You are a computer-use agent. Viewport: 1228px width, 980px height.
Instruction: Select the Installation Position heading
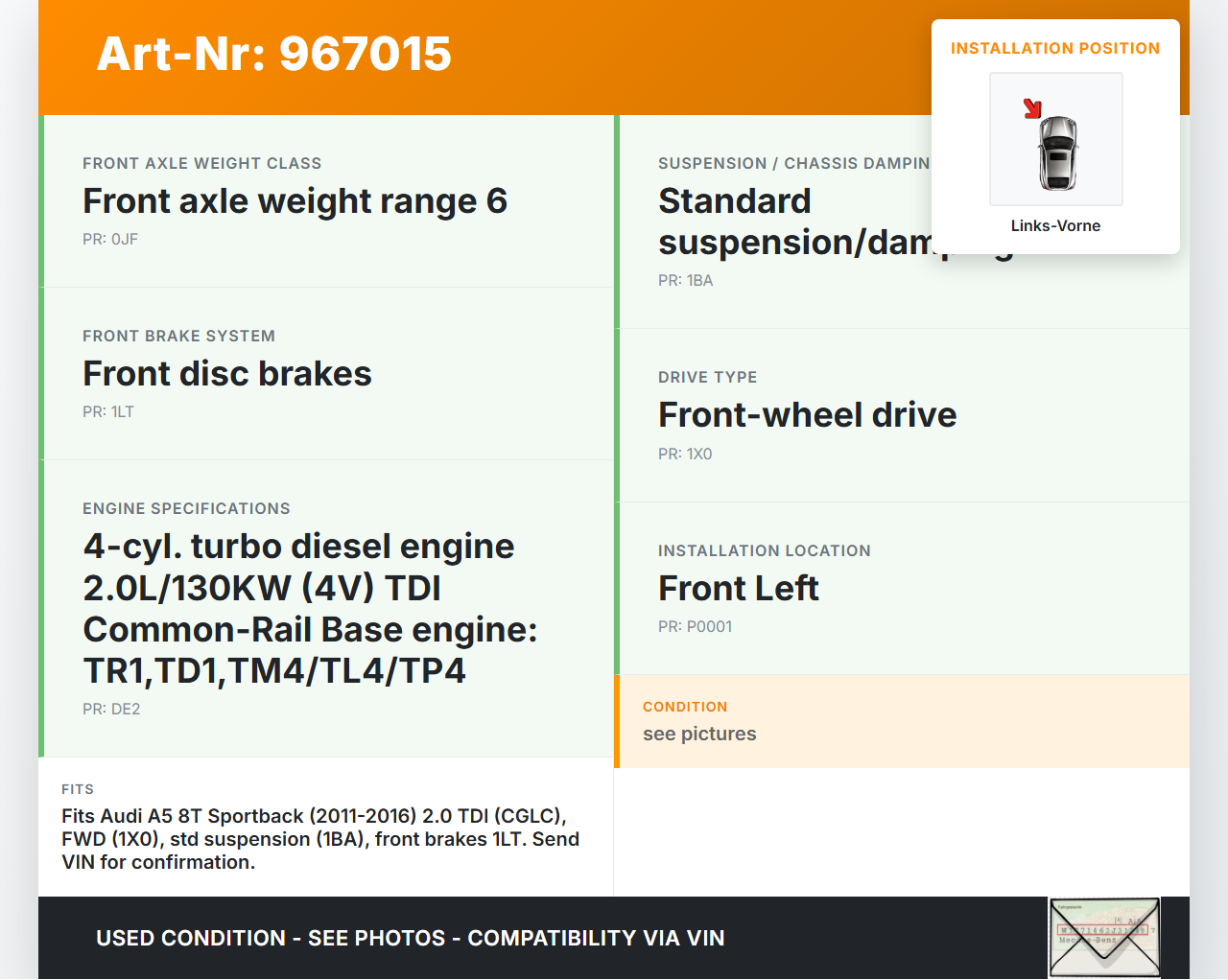[x=1054, y=48]
